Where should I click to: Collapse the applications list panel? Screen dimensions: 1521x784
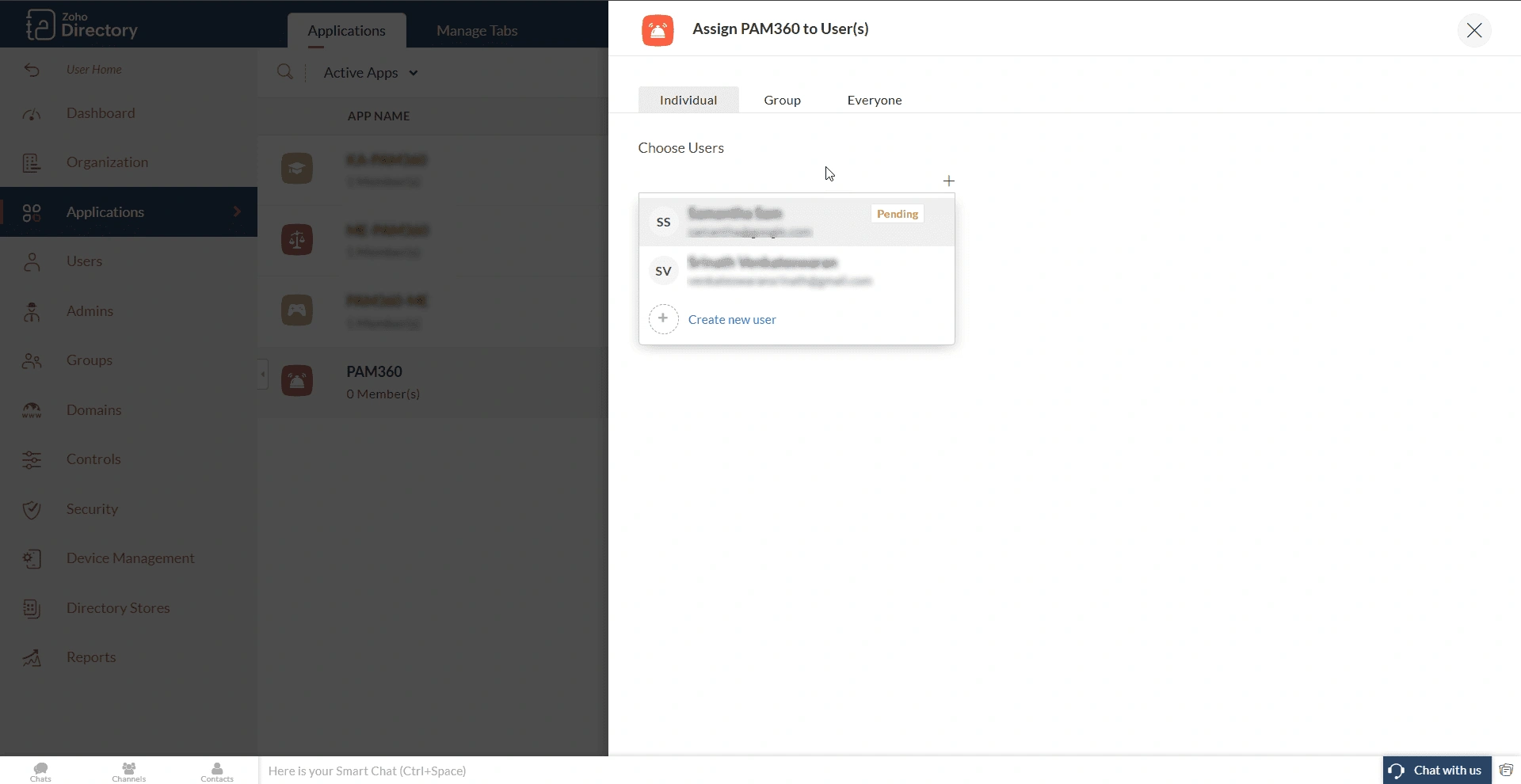pyautogui.click(x=261, y=375)
